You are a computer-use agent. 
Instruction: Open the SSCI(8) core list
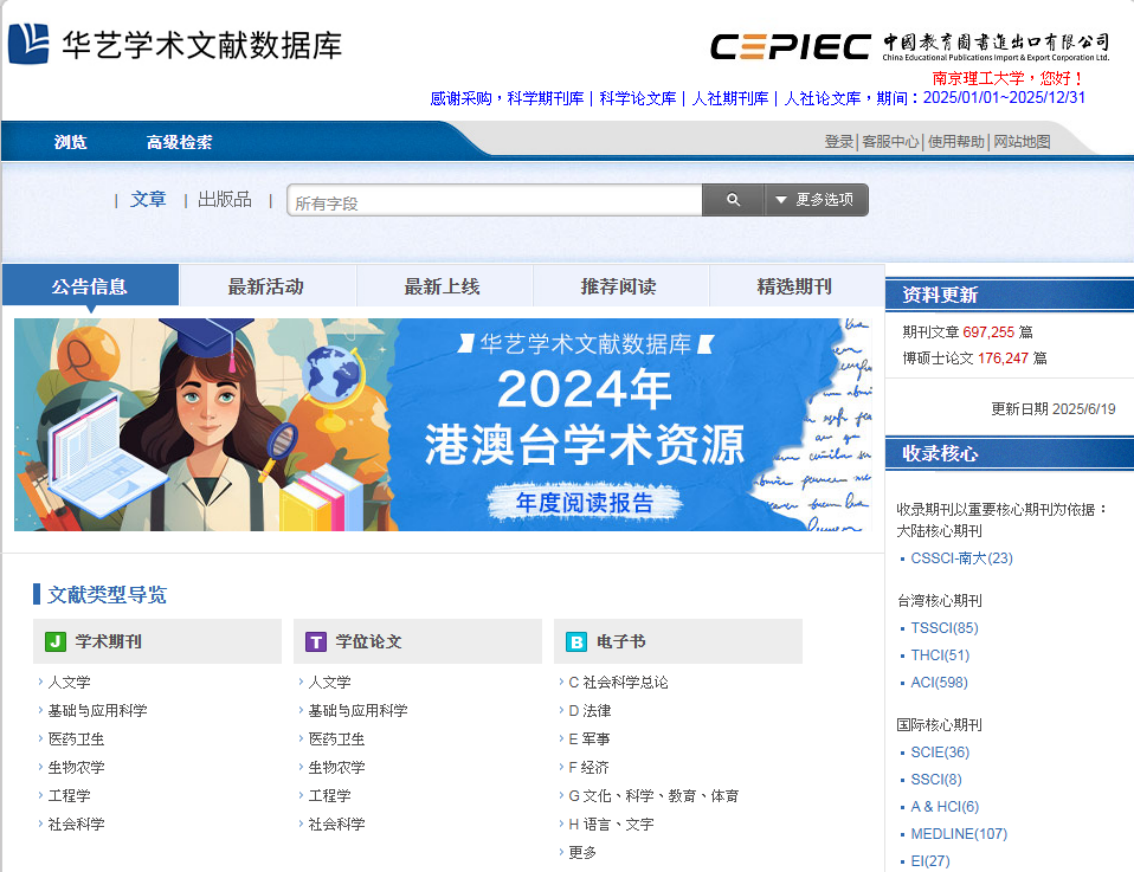pos(937,779)
